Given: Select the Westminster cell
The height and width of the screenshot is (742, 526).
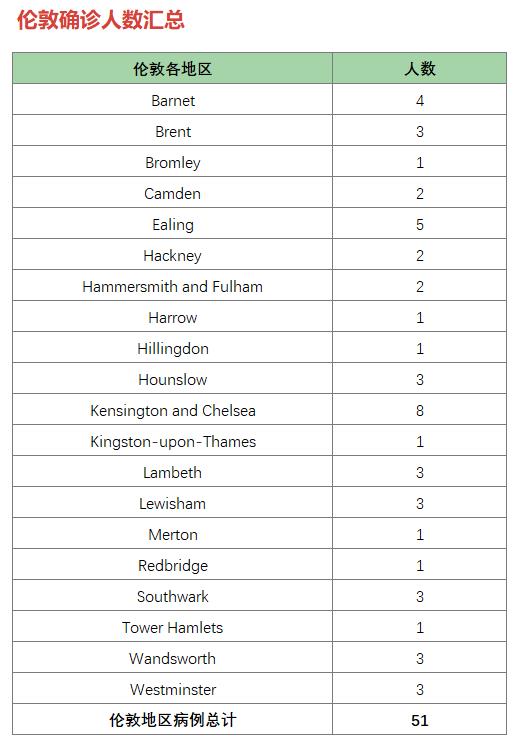Looking at the screenshot, I should pos(173,689).
